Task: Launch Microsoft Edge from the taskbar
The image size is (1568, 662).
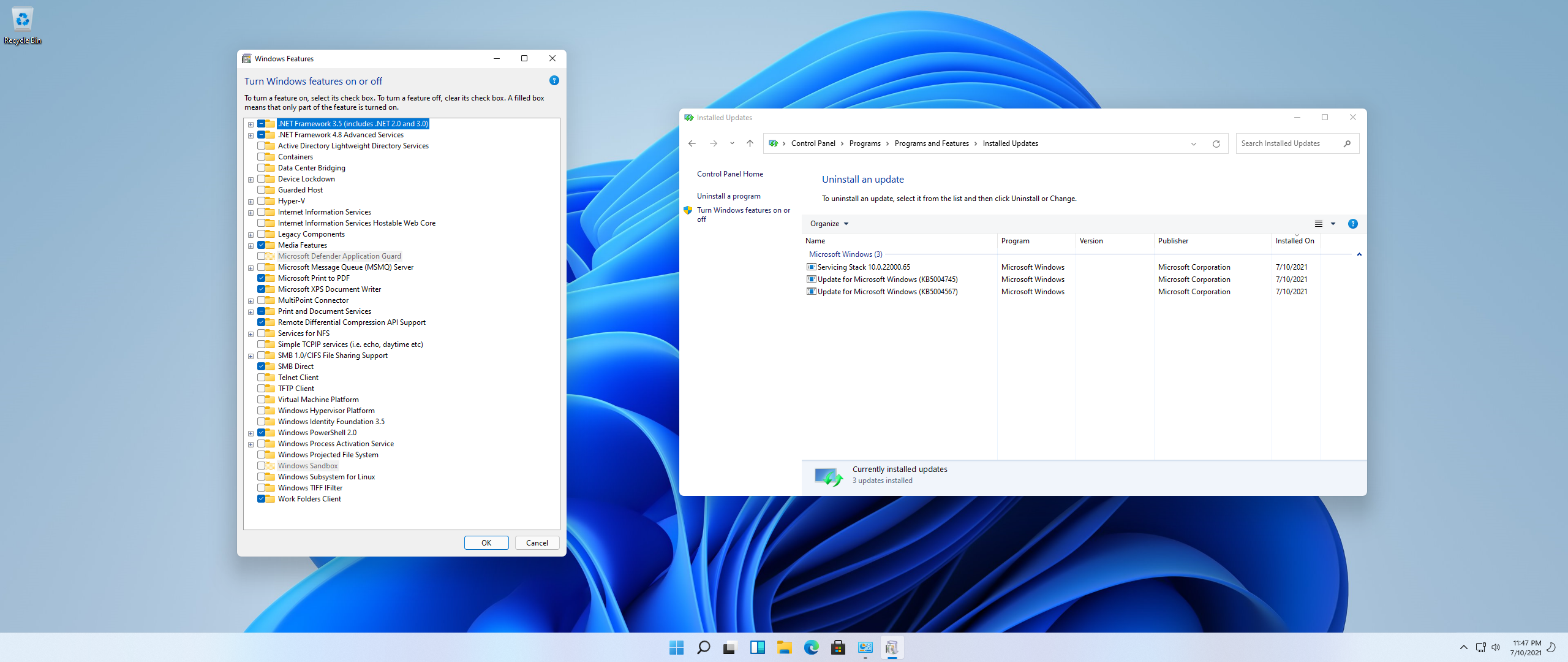Action: coord(811,647)
